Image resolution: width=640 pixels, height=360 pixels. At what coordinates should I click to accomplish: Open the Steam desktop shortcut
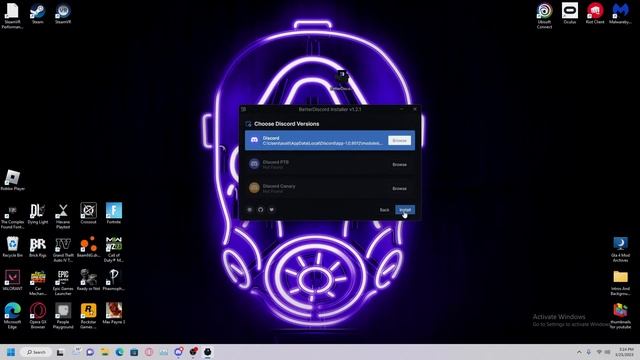38,14
